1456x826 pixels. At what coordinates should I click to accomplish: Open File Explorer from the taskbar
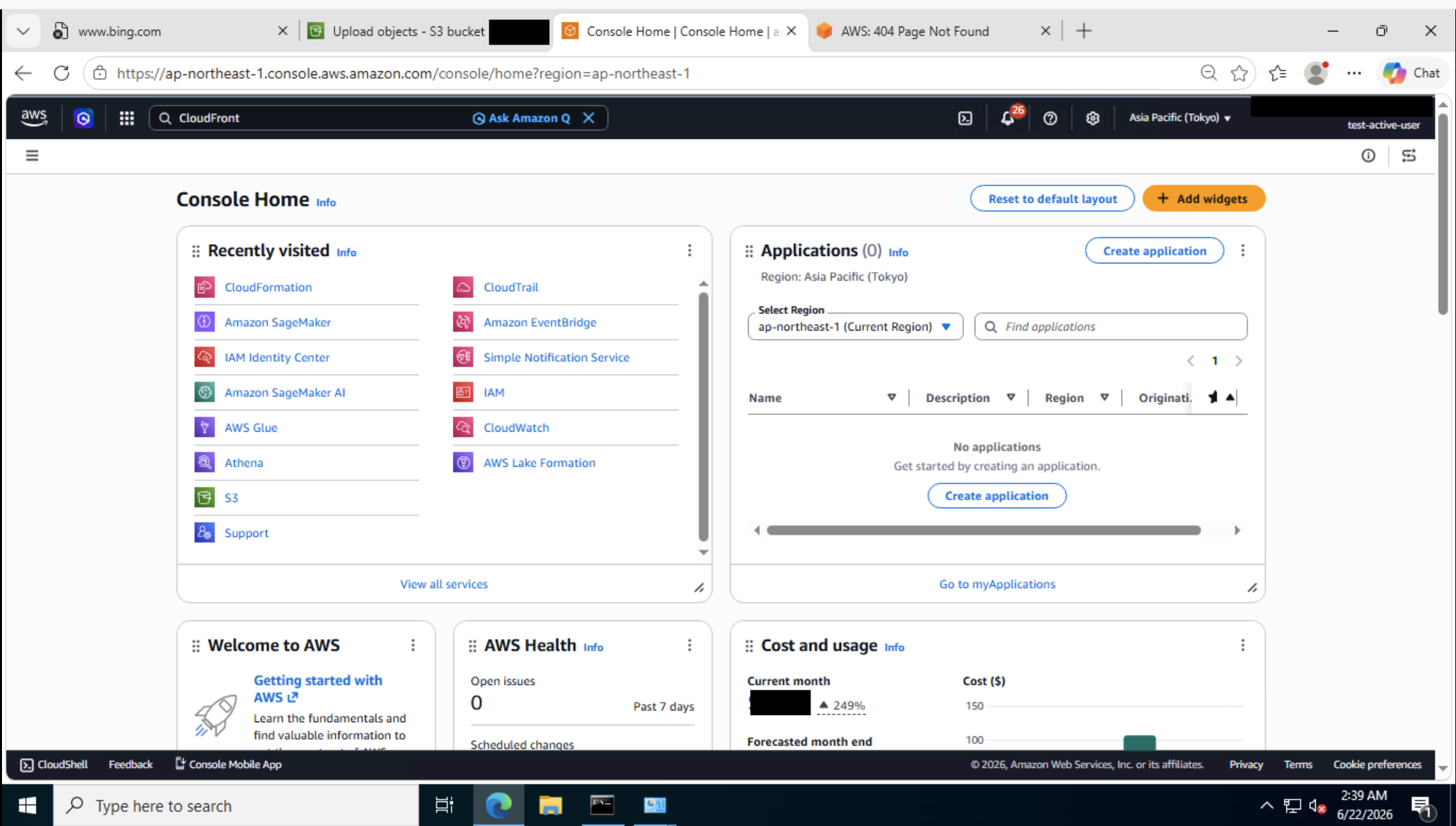tap(550, 805)
